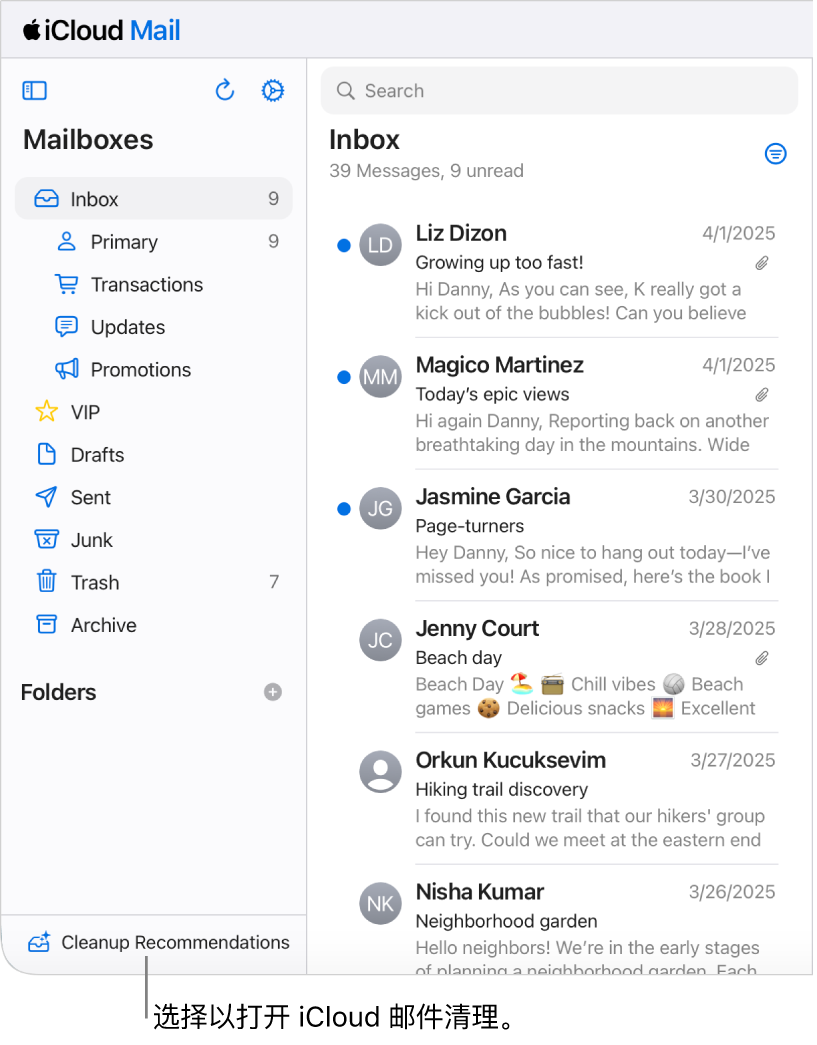817x1045 pixels.
Task: Add a new folder with plus icon
Action: coord(273,692)
